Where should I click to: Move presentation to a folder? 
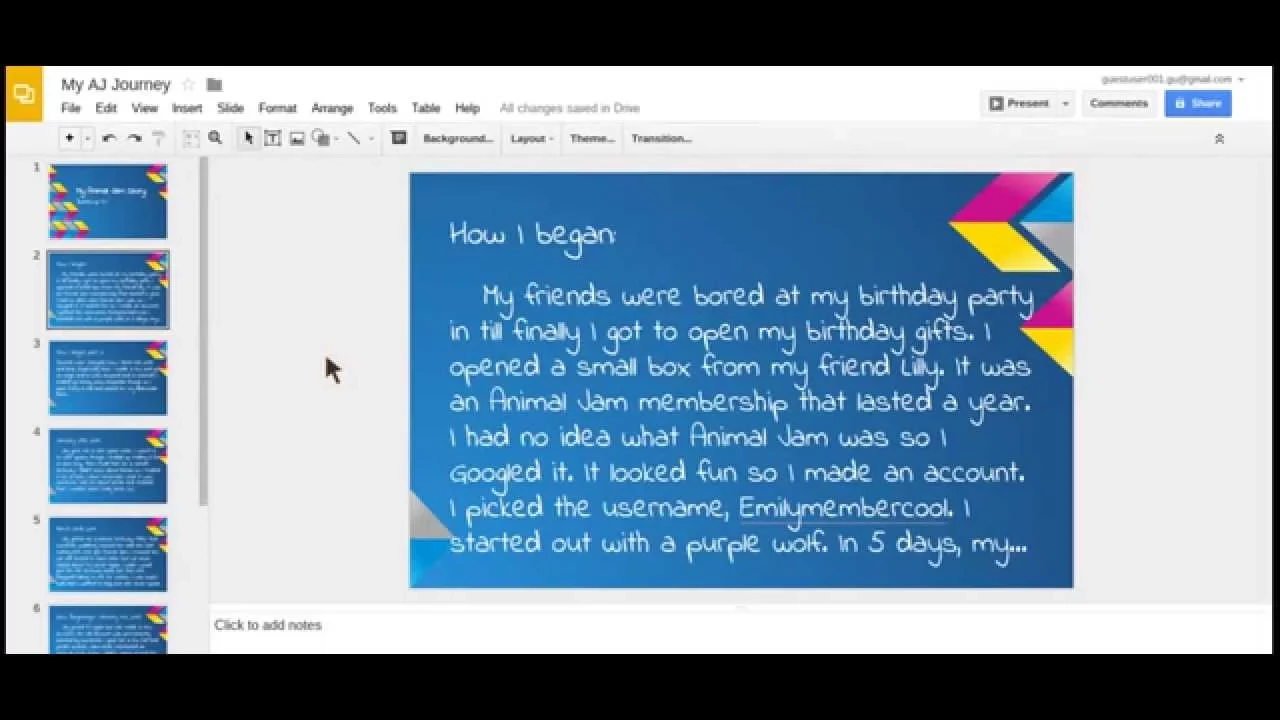click(x=214, y=85)
